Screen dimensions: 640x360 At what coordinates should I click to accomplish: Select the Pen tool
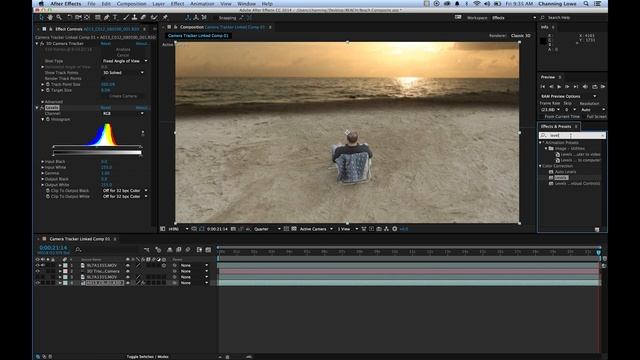[107, 18]
